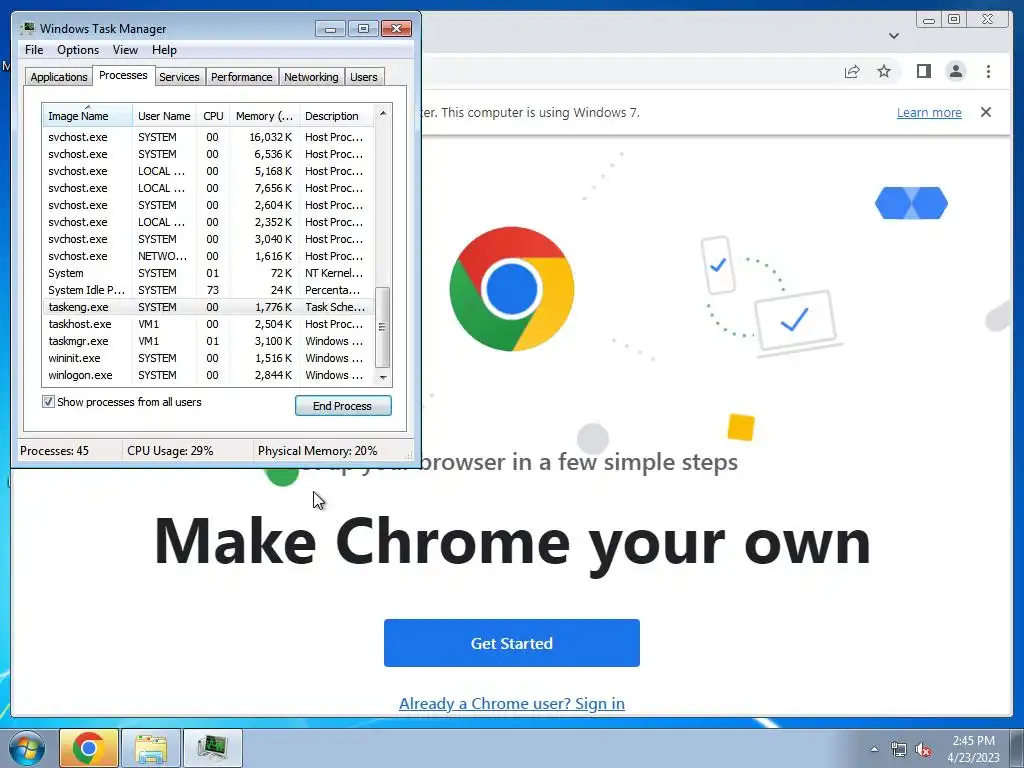Viewport: 1024px width, 768px height.
Task: Select svchost.exe row owned by NETWO...
Action: 208,256
